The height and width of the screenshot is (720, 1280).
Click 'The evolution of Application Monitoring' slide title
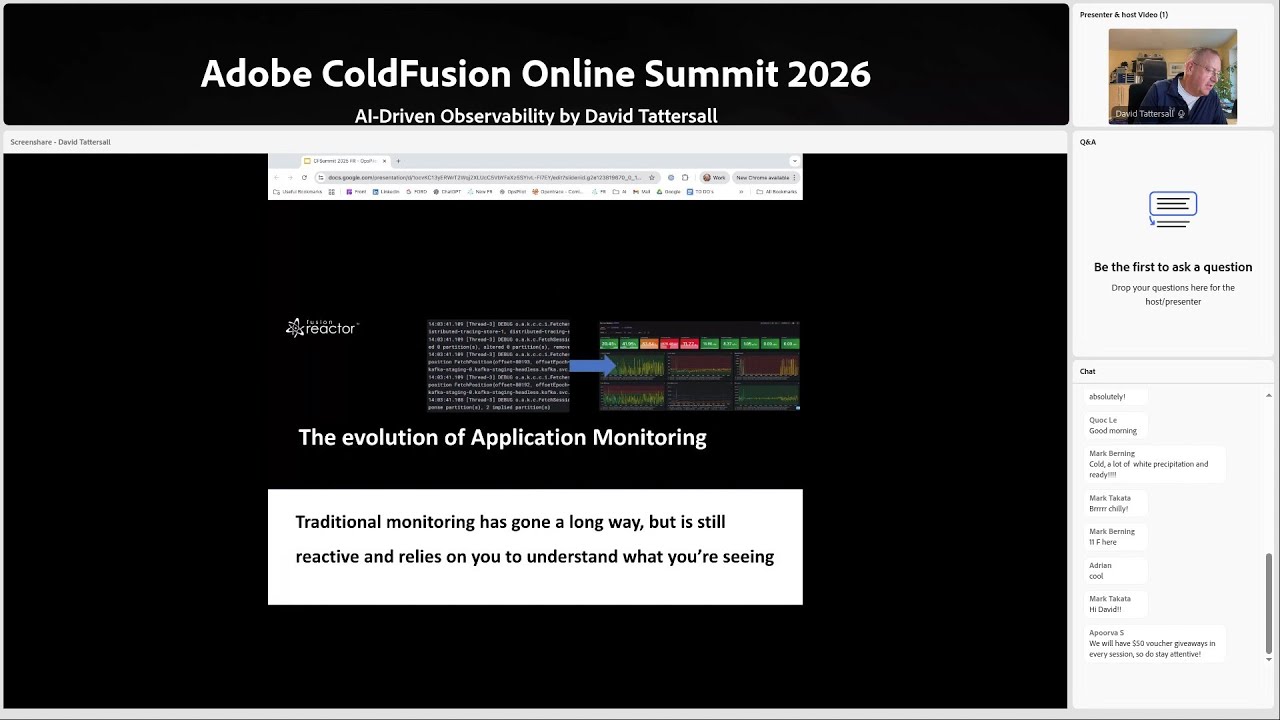coord(502,437)
